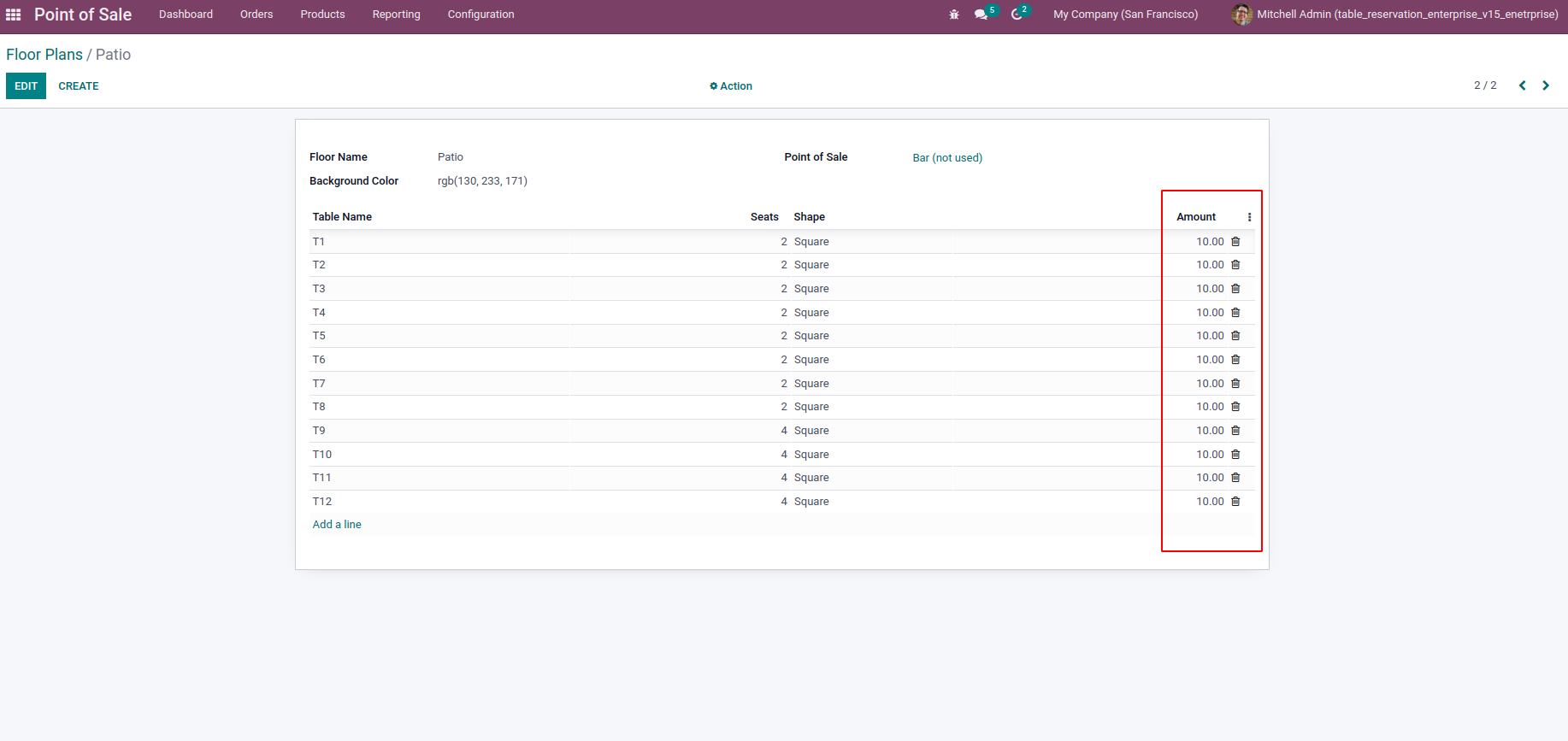Open My Company (San Francisco) switcher

(1126, 15)
